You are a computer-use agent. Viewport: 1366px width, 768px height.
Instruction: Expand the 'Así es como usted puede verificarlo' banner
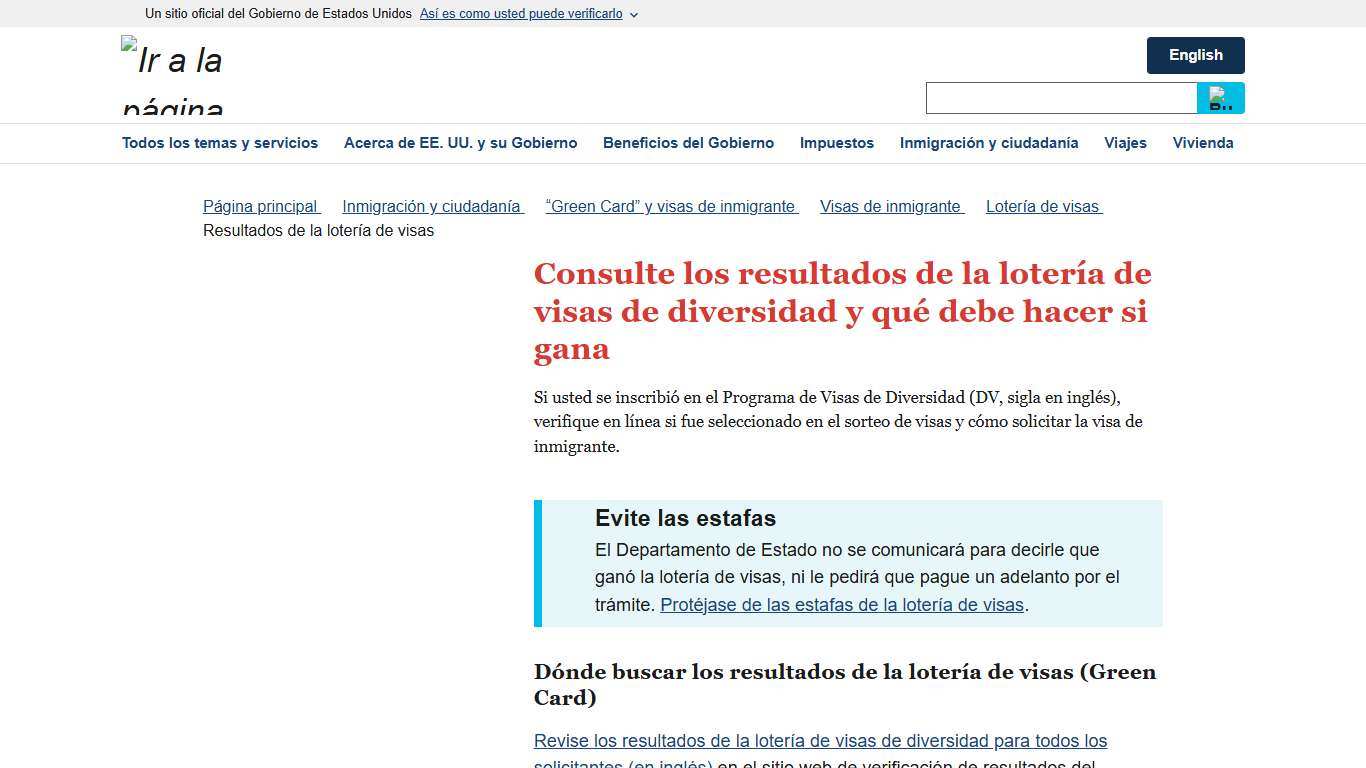click(x=520, y=14)
